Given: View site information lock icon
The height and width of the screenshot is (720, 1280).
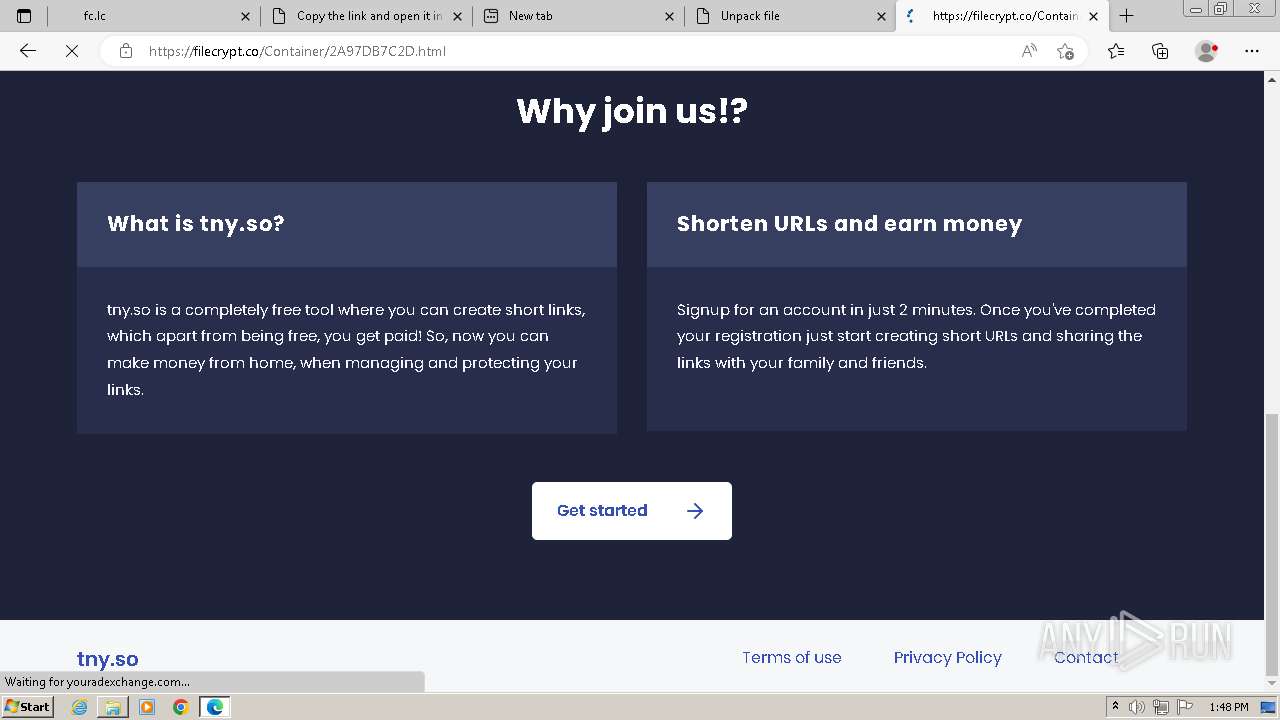Looking at the screenshot, I should coord(126,51).
